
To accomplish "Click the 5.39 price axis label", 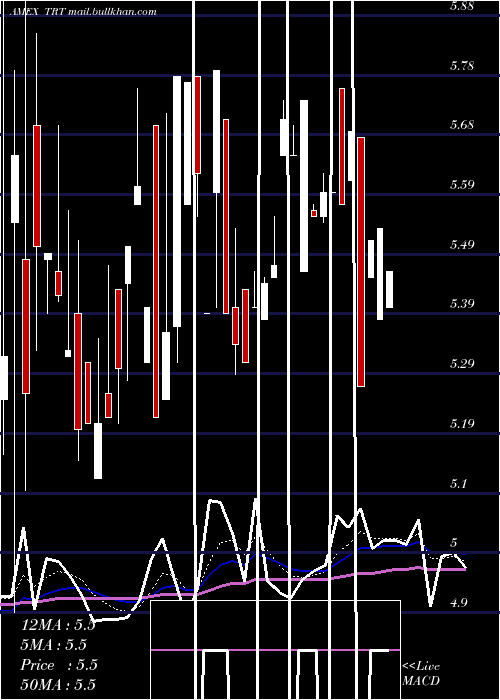I will tap(462, 304).
